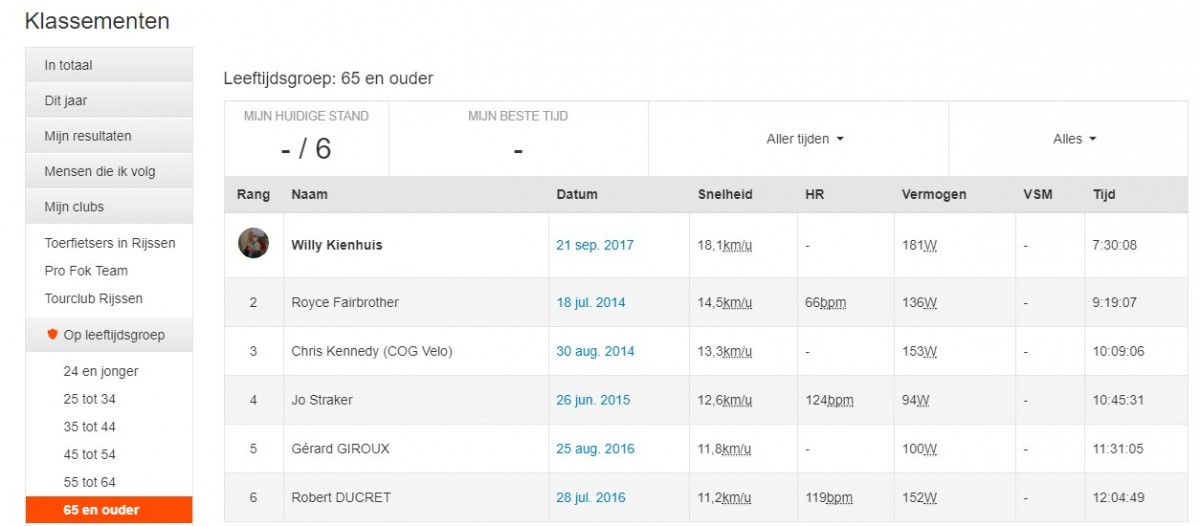Open the Alles filter dropdown
The height and width of the screenshot is (526, 1200).
tap(1075, 139)
